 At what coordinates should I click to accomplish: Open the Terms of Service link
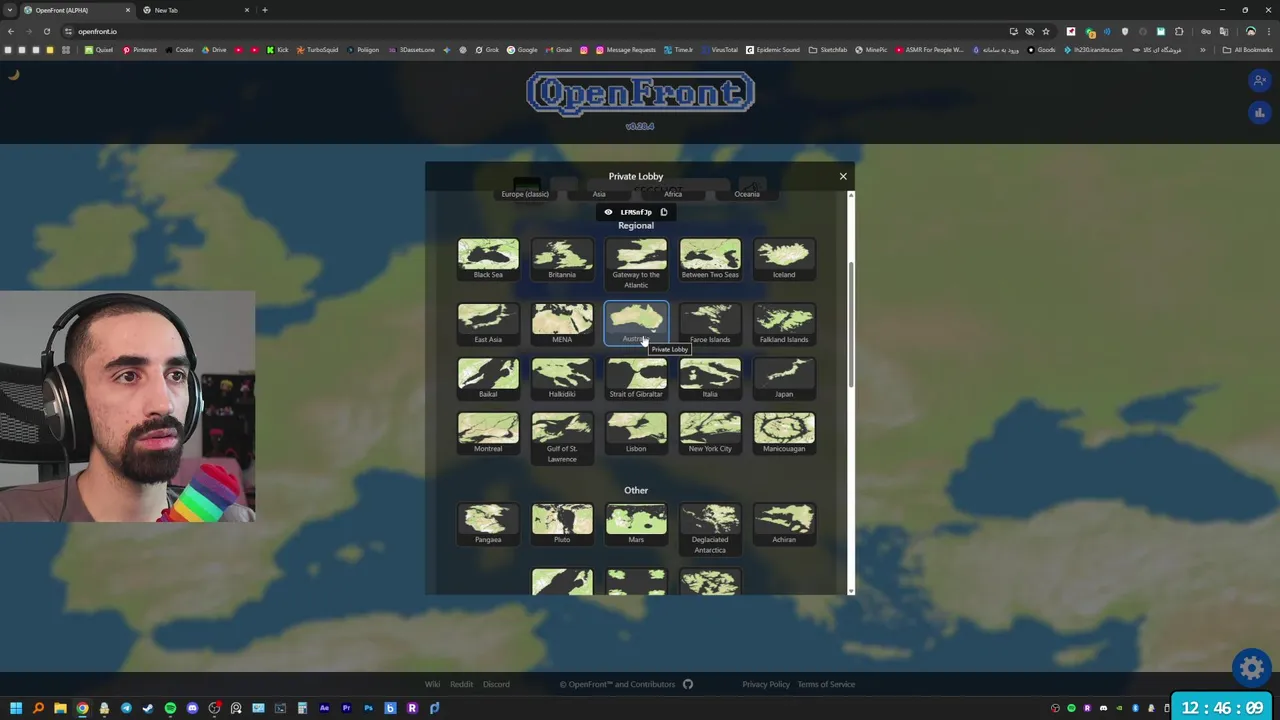point(826,684)
